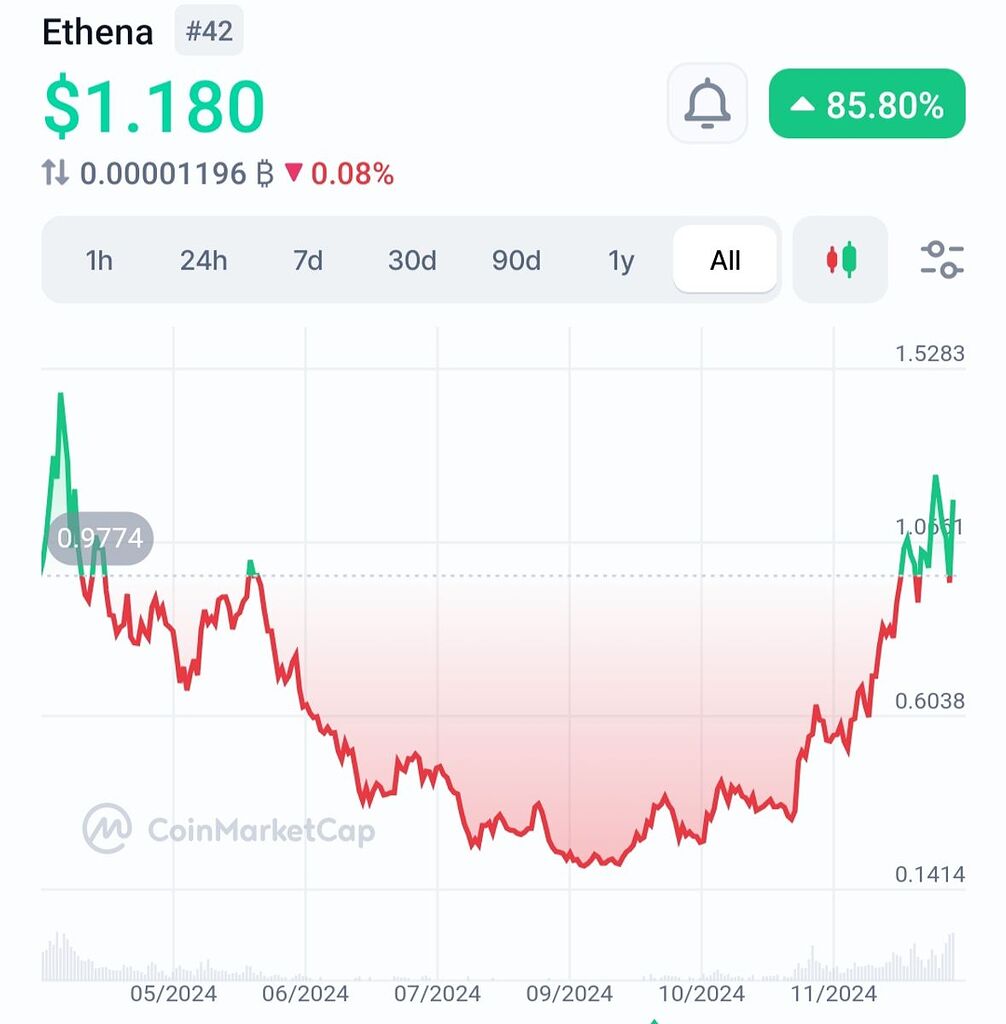Switch chart to 30d range
Image resolution: width=1006 pixels, height=1024 pixels.
coord(412,260)
